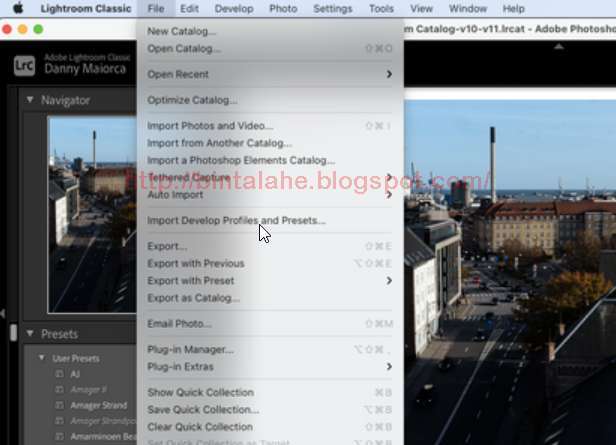This screenshot has height=445, width=616.
Task: Click the Lrc logo badge
Action: (24, 65)
